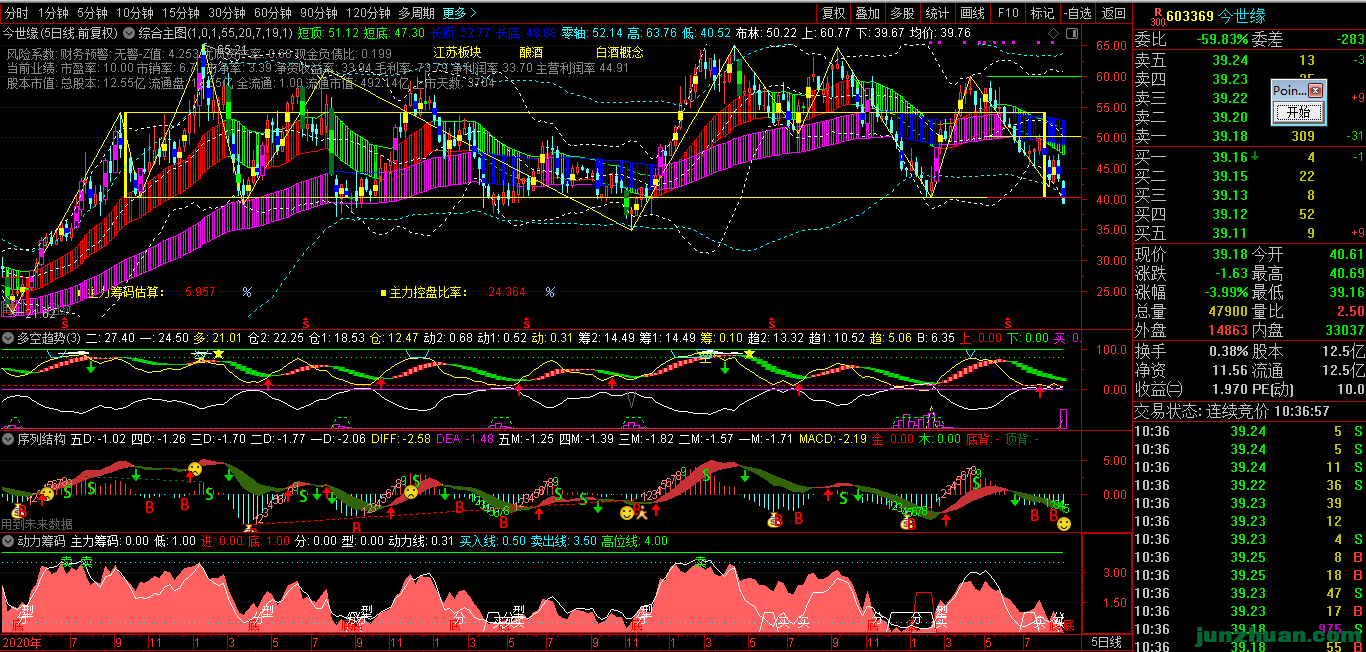Viewport: 1366px width, 652px height.
Task: Select the 分时 intraday tab
Action: tap(17, 13)
